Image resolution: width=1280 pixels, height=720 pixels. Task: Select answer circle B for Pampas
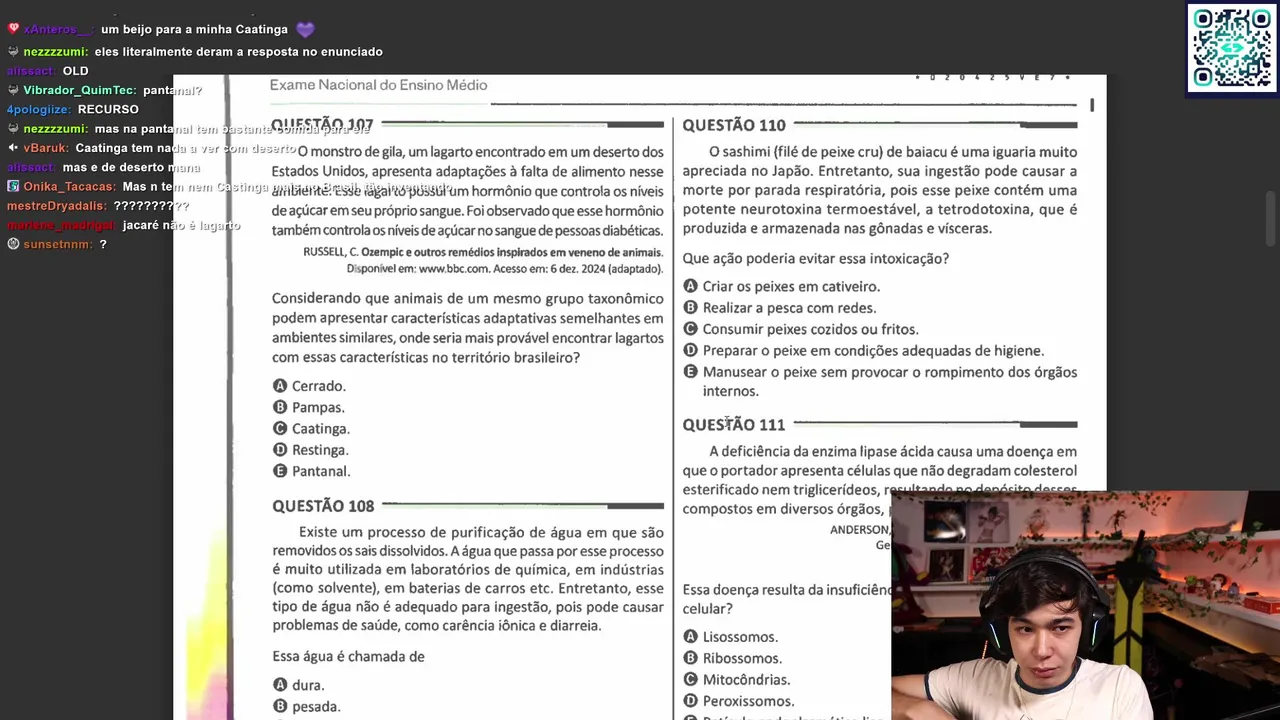click(x=280, y=407)
